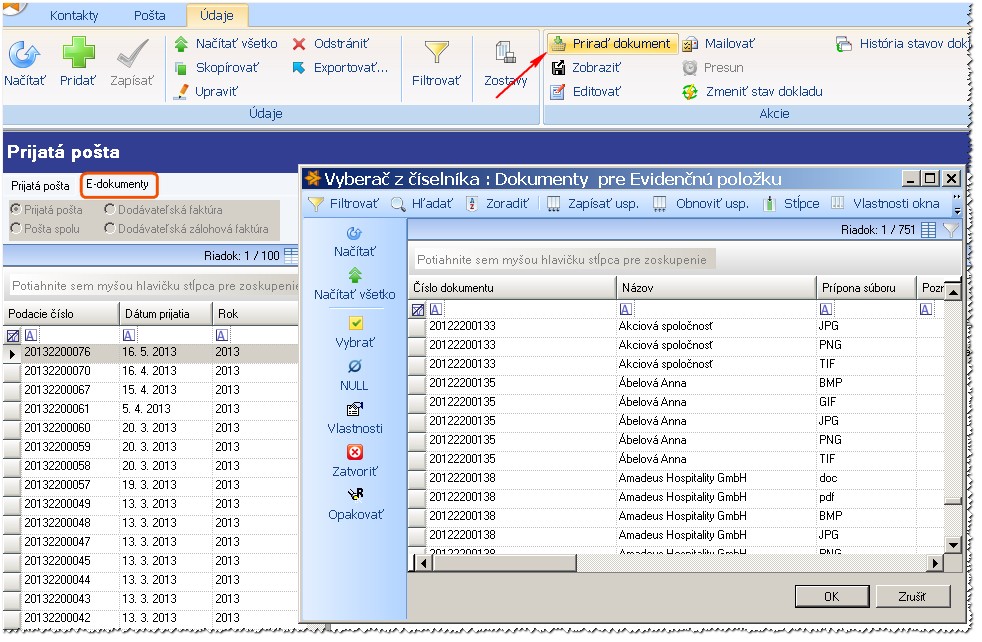Click the grid icon beside Riadok: 1 / 751
This screenshot has height=642, width=982.
[x=929, y=230]
